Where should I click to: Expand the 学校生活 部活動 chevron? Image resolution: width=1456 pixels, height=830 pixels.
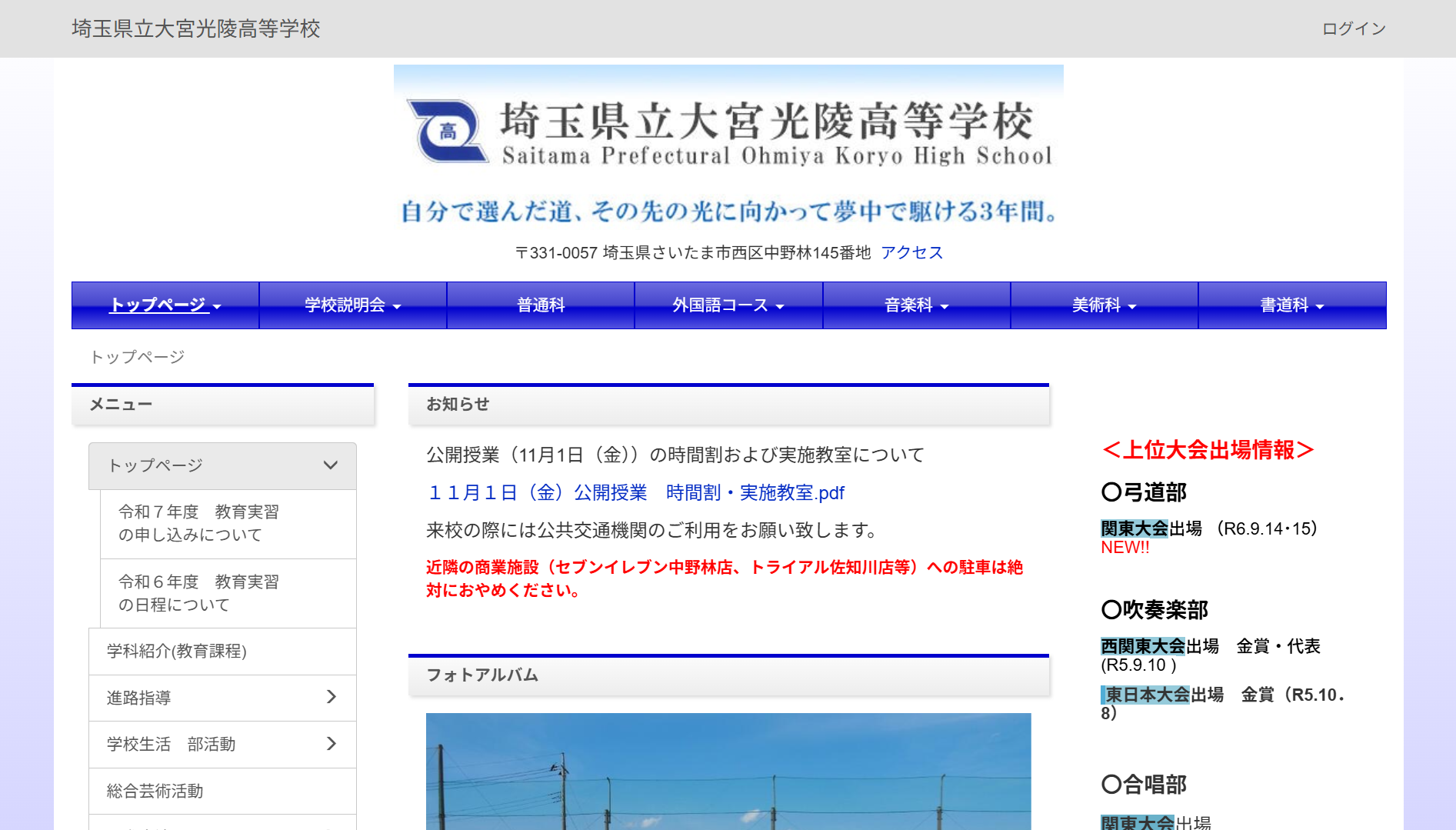coord(332,744)
